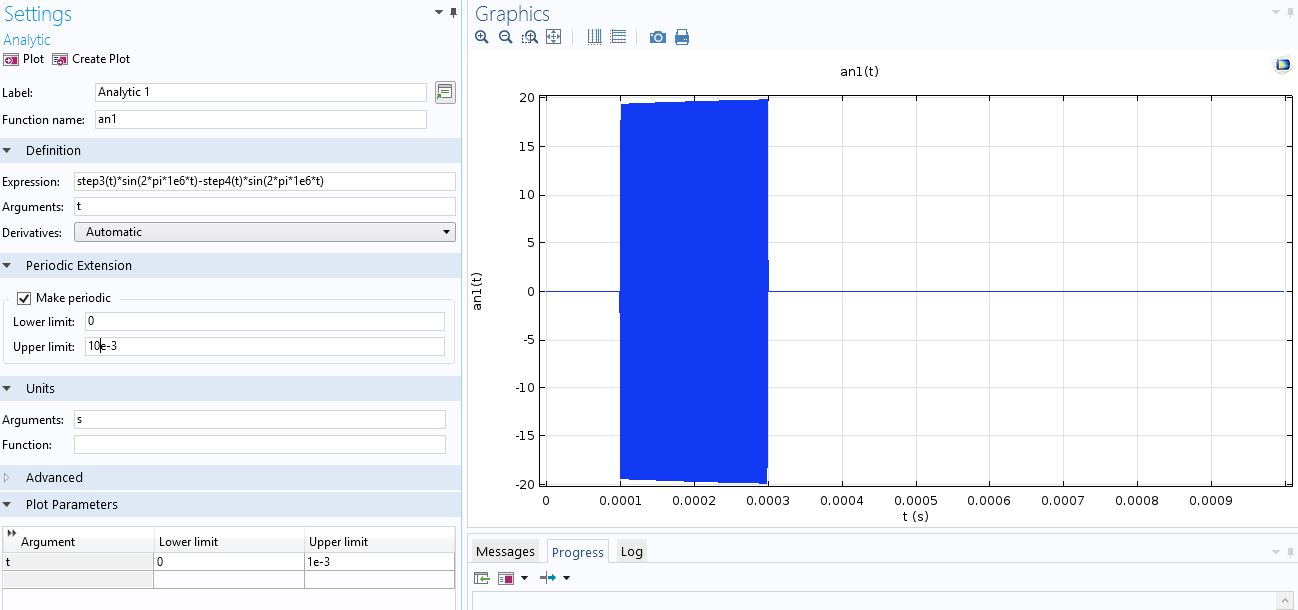Click the Plot button
Screen dimensions: 1298x610
pyautogui.click(x=24, y=59)
